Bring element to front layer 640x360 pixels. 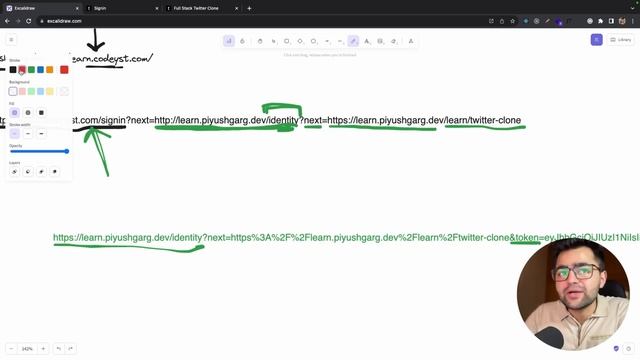(55, 172)
